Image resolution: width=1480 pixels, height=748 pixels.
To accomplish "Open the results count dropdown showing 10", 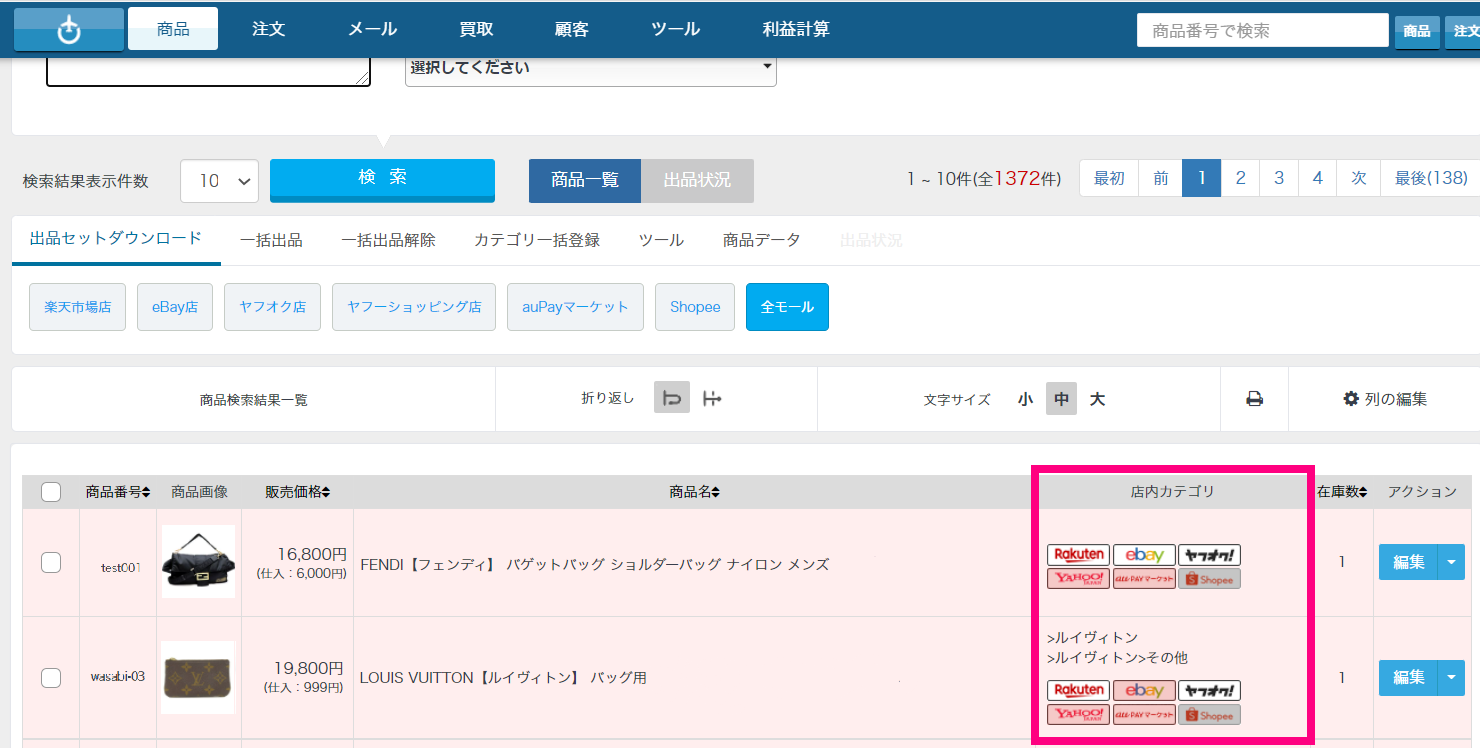I will coord(219,181).
